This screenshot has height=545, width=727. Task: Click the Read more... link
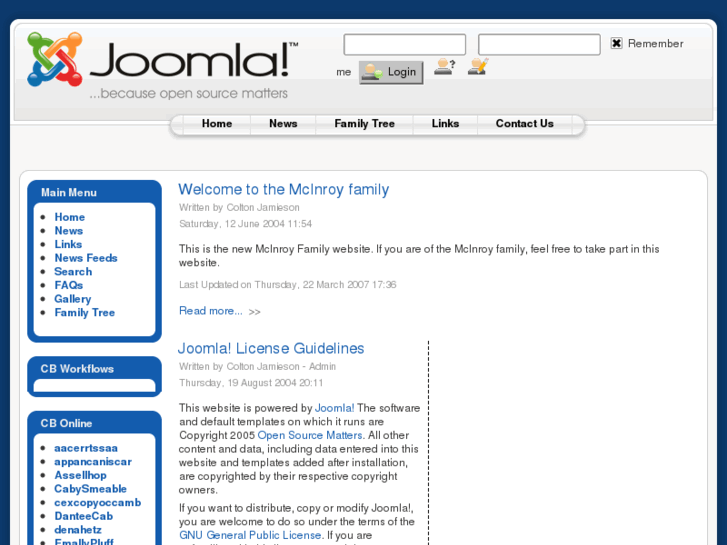tap(210, 311)
